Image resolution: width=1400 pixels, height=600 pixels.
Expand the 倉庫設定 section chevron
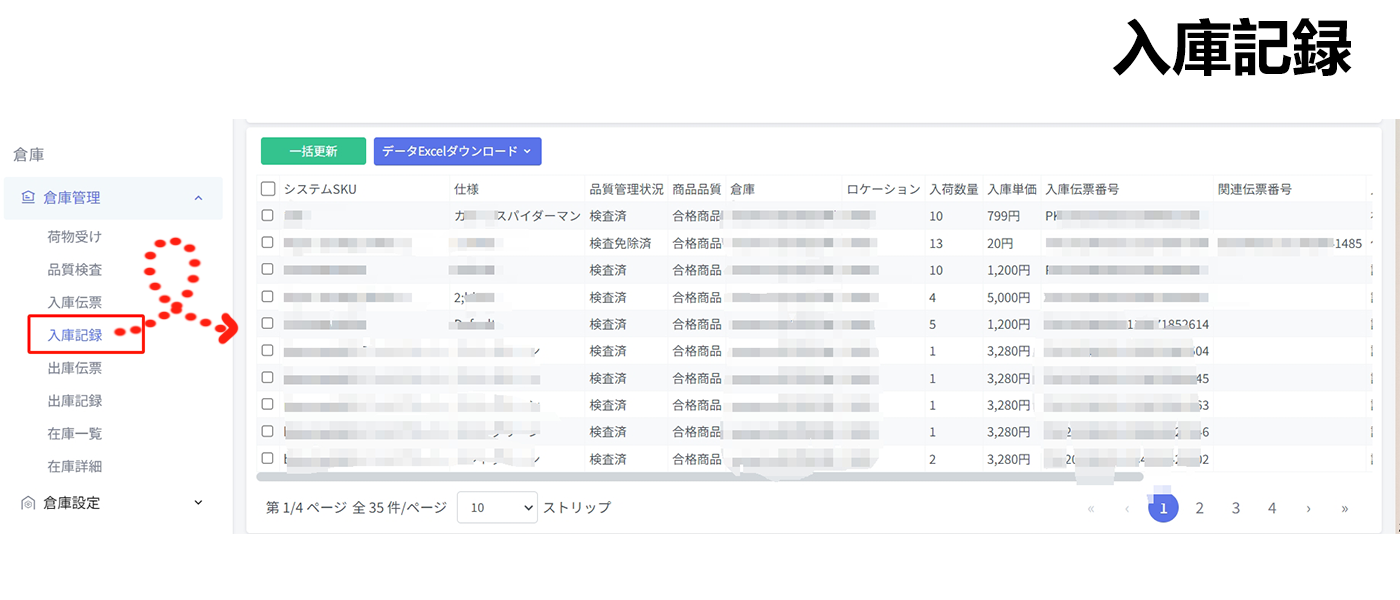pyautogui.click(x=198, y=503)
